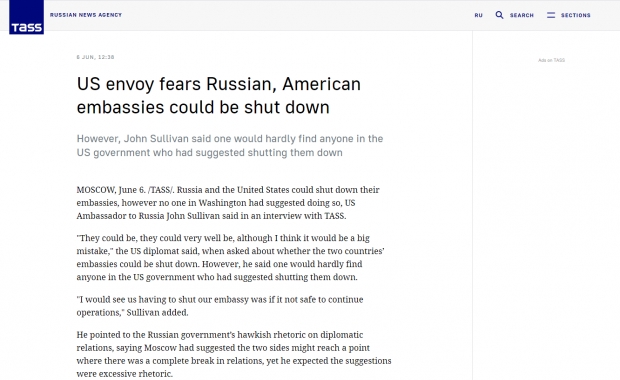The image size is (620, 380).
Task: Click the paragraph starting He pointed to
Action: (234, 354)
